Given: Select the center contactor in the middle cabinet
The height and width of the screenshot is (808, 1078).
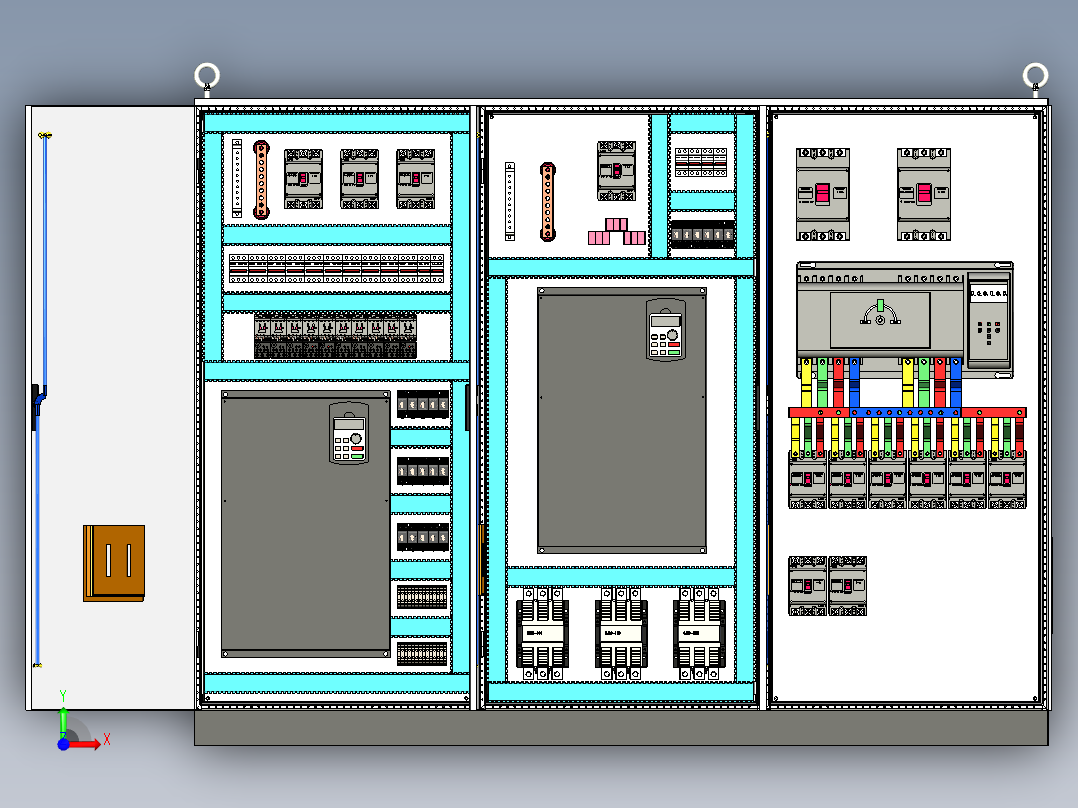Looking at the screenshot, I should [621, 633].
